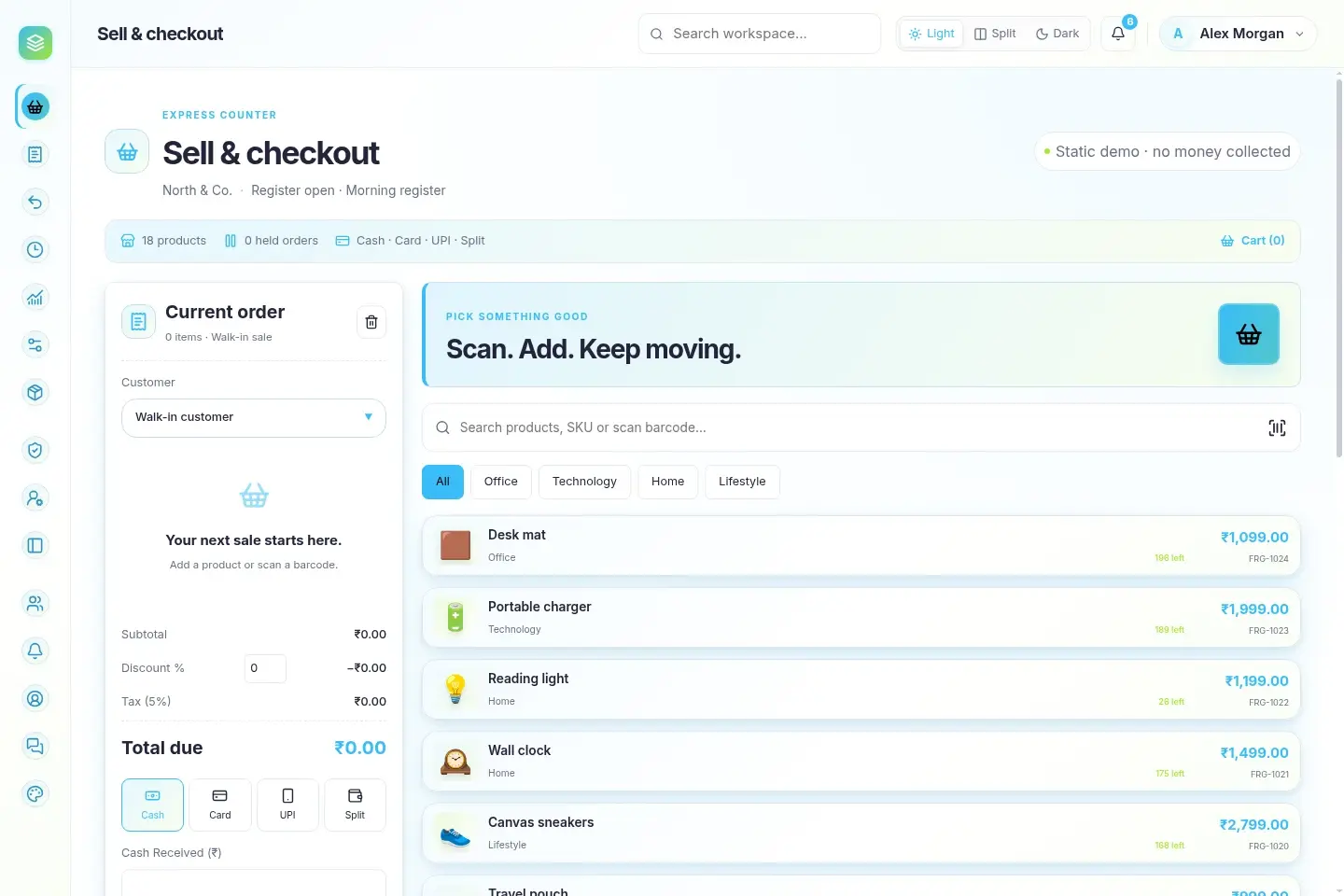Viewport: 1344px width, 896px height.
Task: Filter products by Home category
Action: click(x=668, y=482)
